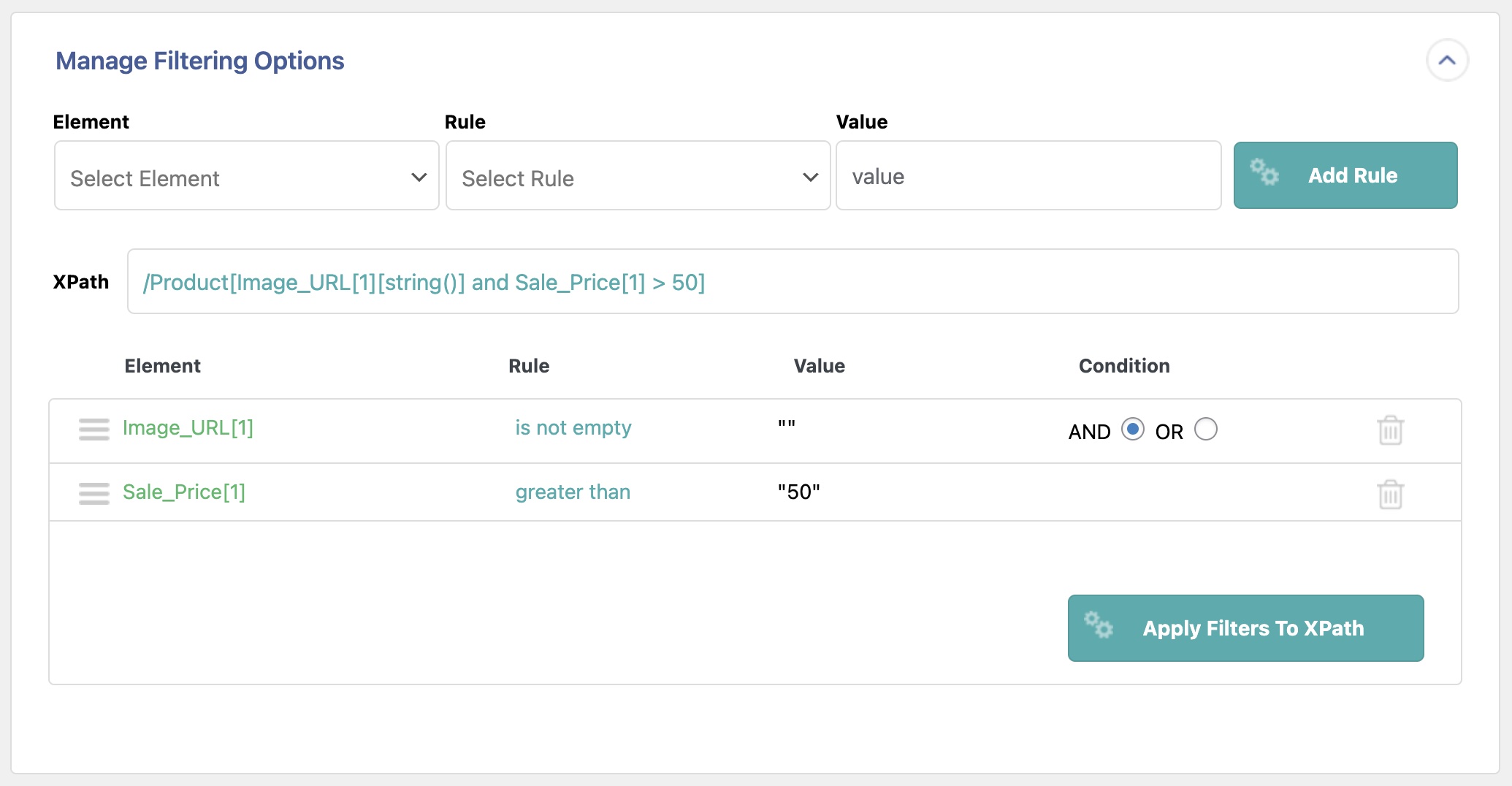Viewport: 1512px width, 786px height.
Task: Click the 'greater than' rule text
Action: 573,492
